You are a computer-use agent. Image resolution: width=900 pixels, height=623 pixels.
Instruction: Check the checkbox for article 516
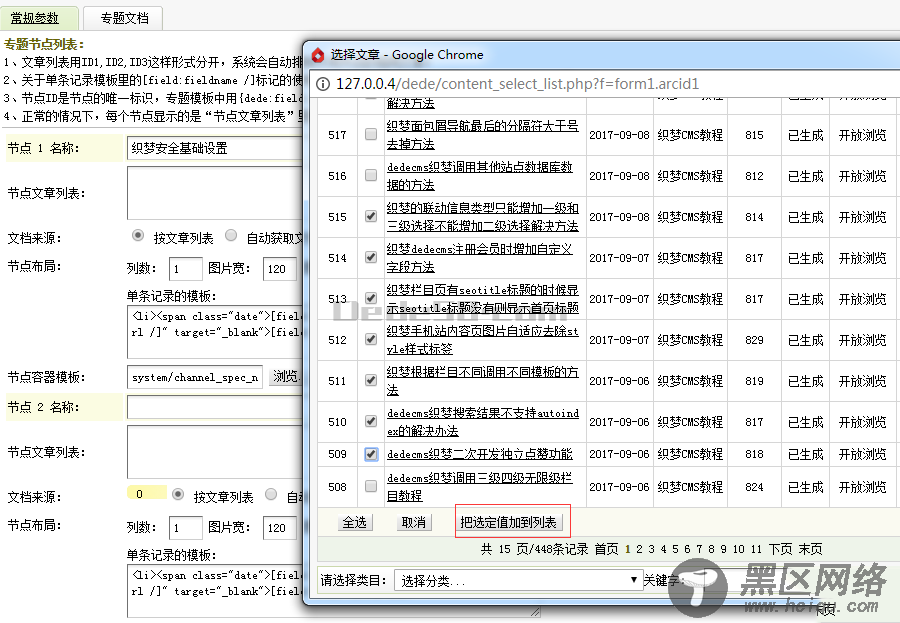point(371,175)
